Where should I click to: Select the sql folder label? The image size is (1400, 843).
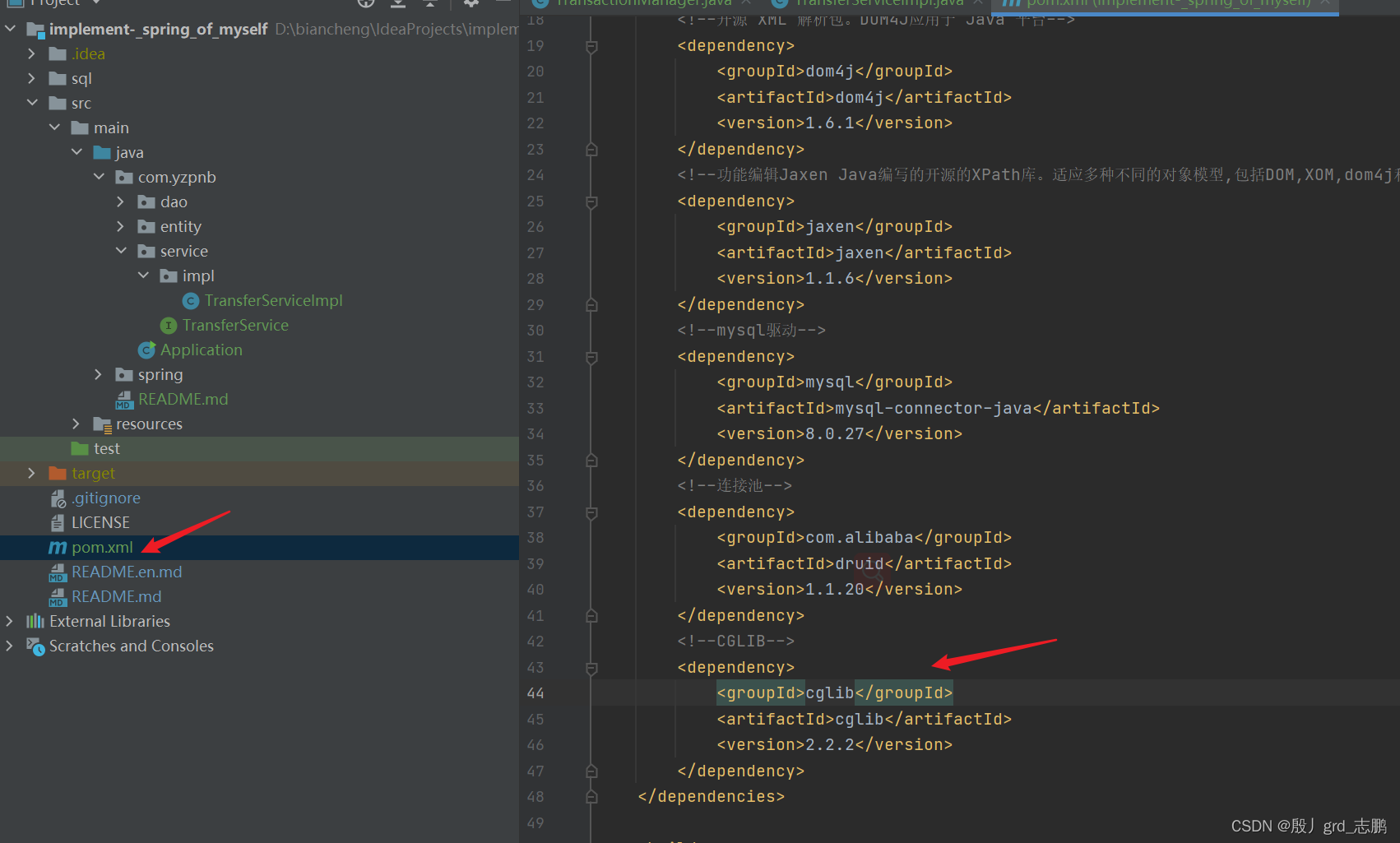81,79
